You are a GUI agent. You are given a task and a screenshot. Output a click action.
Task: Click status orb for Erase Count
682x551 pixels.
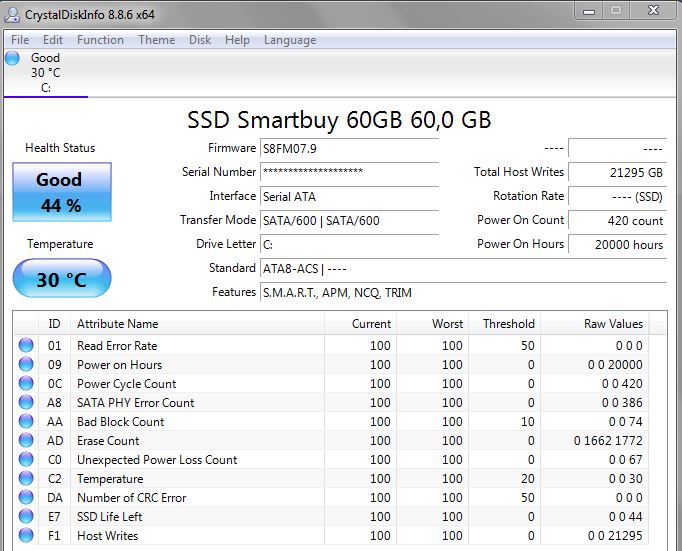tap(26, 441)
